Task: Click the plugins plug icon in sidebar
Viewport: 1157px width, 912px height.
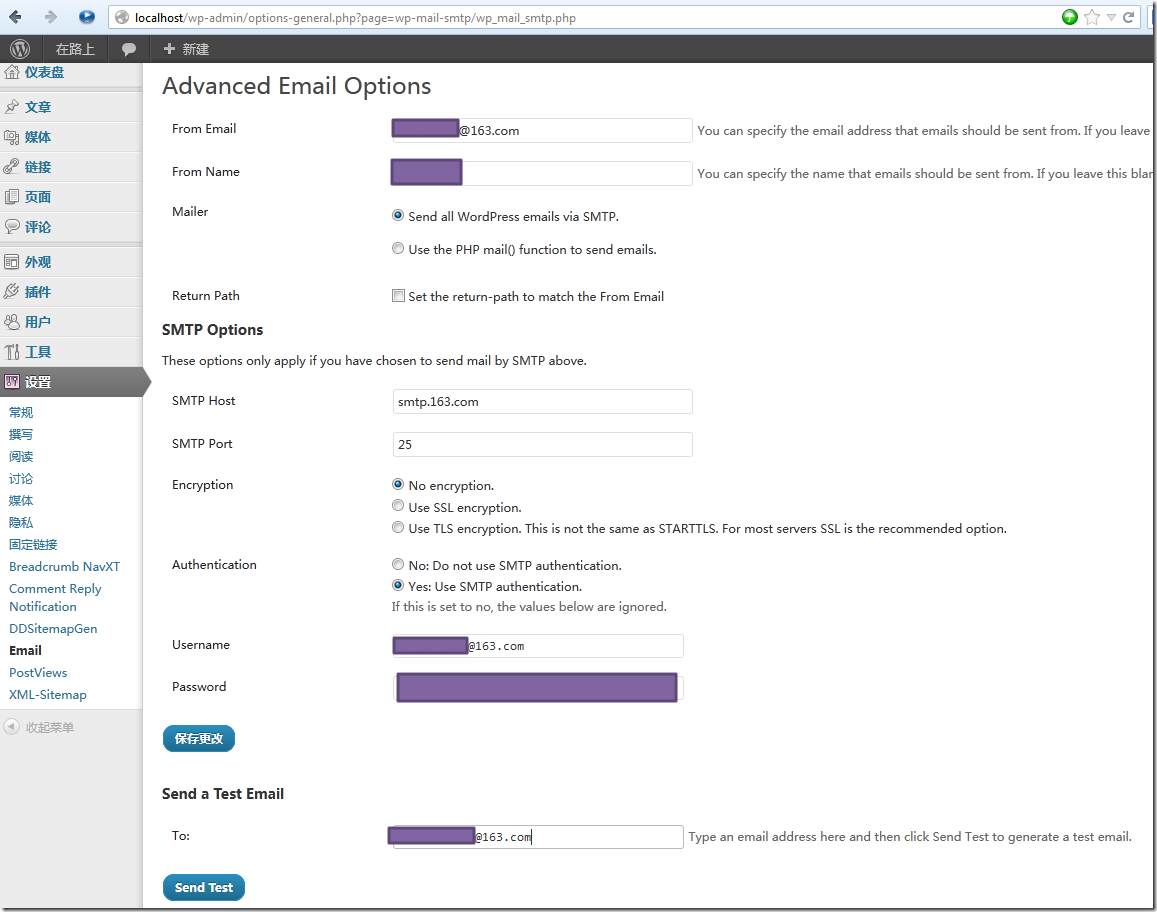Action: coord(12,292)
